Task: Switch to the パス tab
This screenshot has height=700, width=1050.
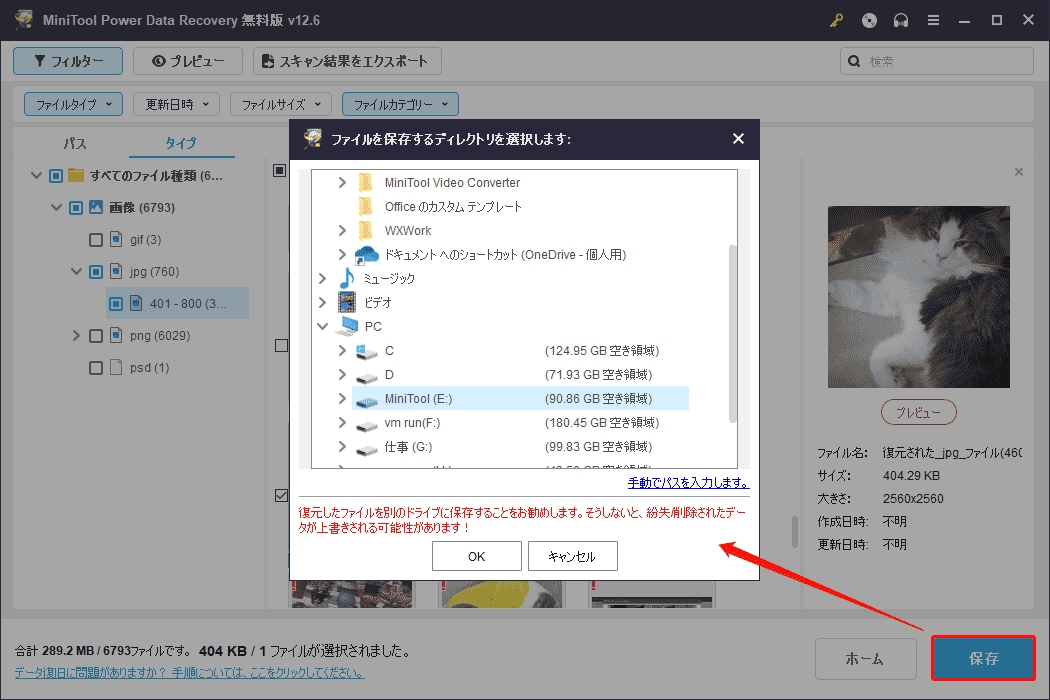Action: (74, 143)
